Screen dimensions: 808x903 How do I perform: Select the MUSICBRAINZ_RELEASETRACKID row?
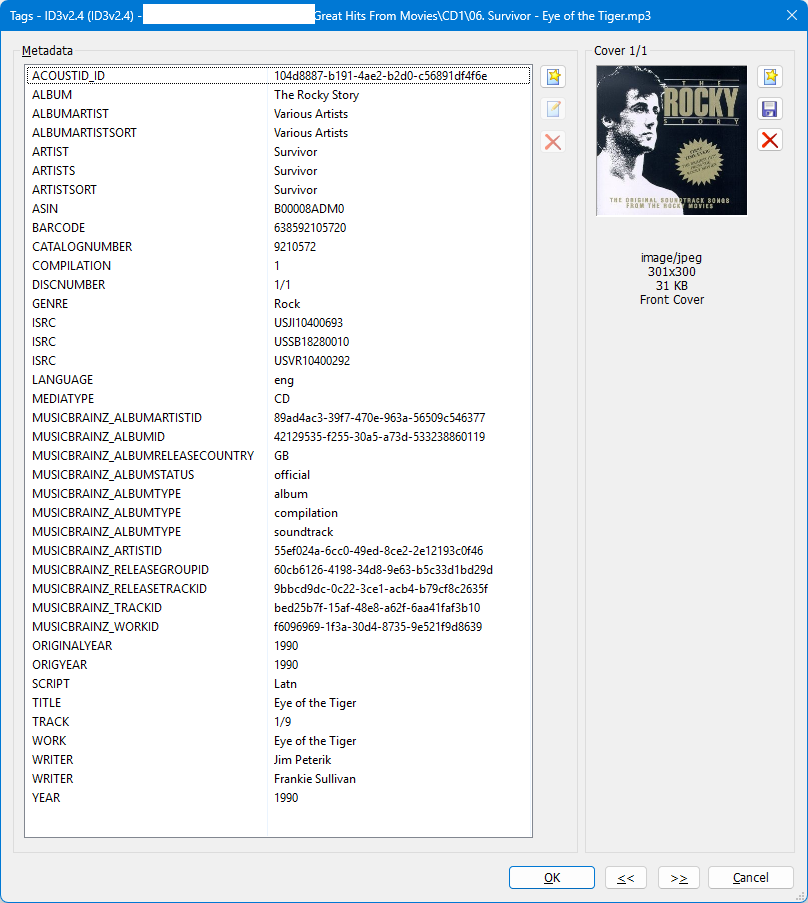(x=278, y=589)
